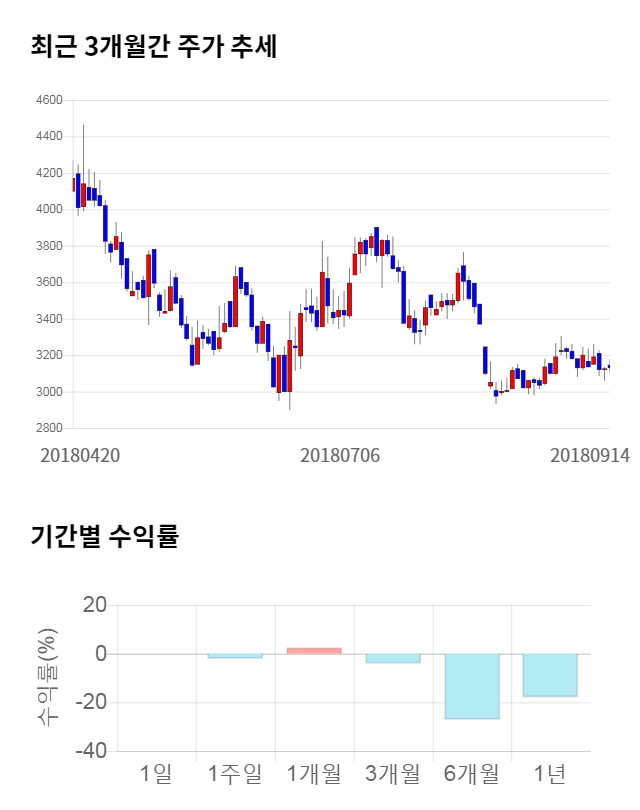Click the 20180914 date label
Viewport: 640px width, 810px height.
coord(590,455)
